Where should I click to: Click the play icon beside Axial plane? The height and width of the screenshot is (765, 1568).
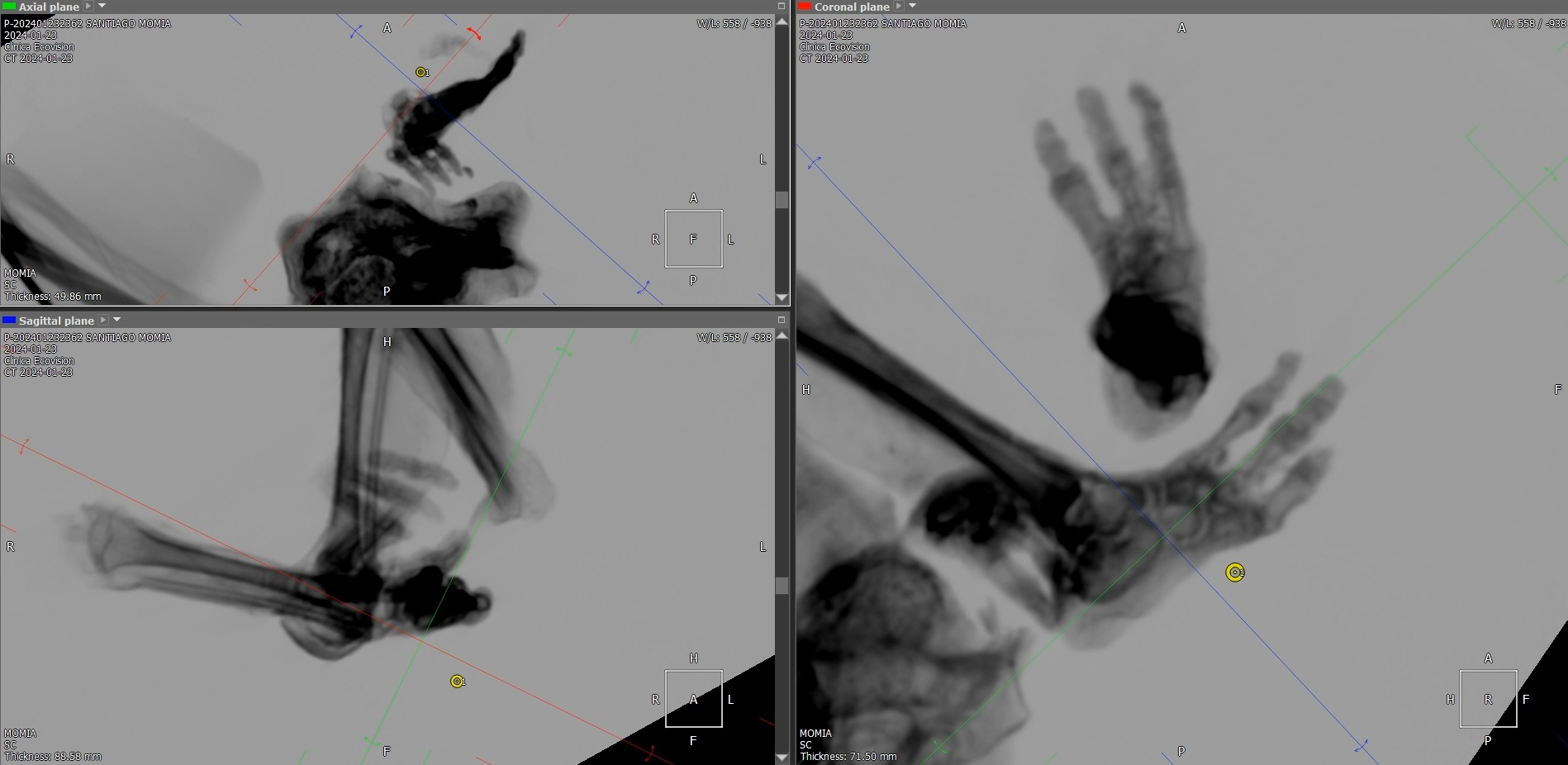88,6
